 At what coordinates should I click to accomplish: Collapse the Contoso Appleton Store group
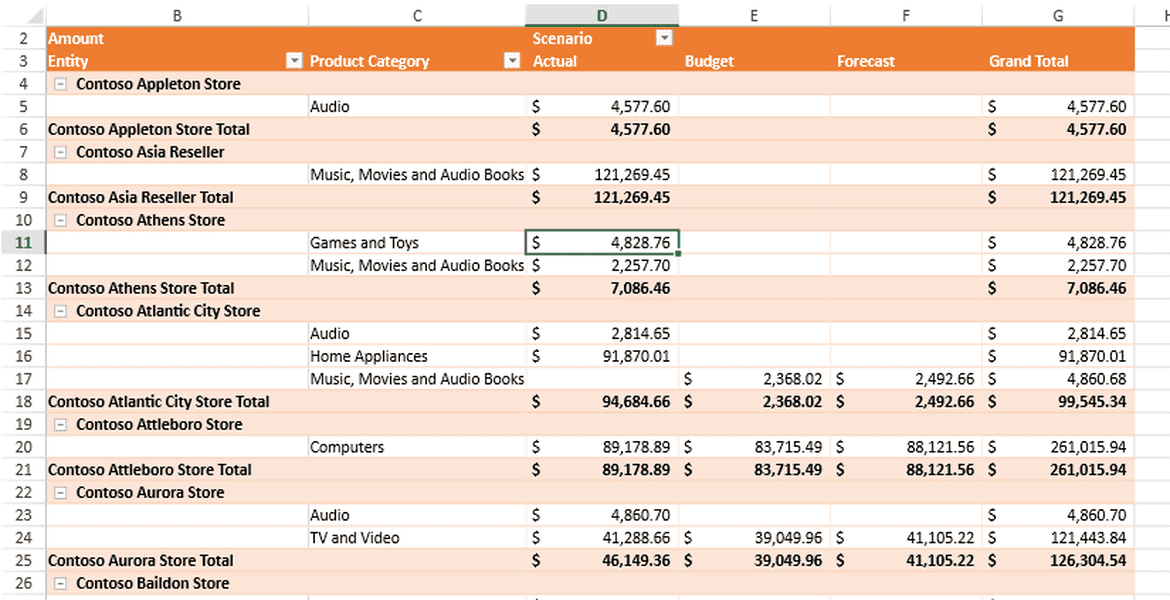(x=61, y=85)
